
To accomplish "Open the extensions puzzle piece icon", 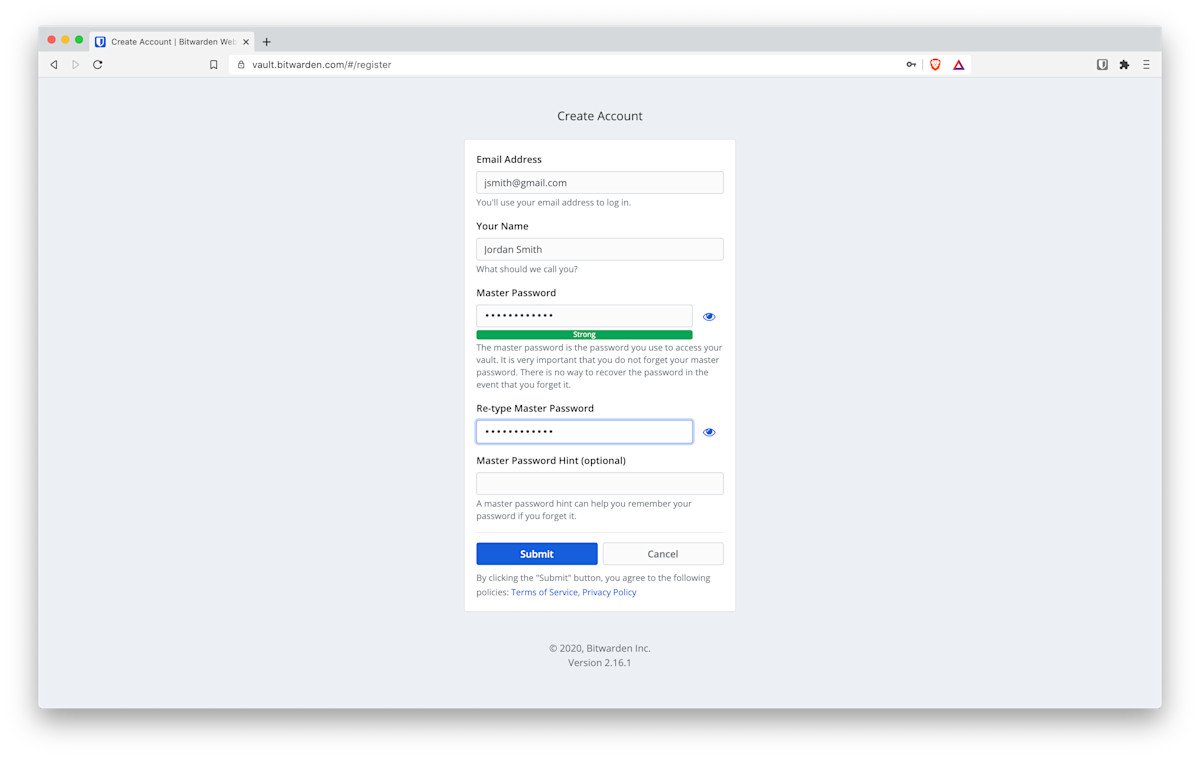I will point(1124,65).
